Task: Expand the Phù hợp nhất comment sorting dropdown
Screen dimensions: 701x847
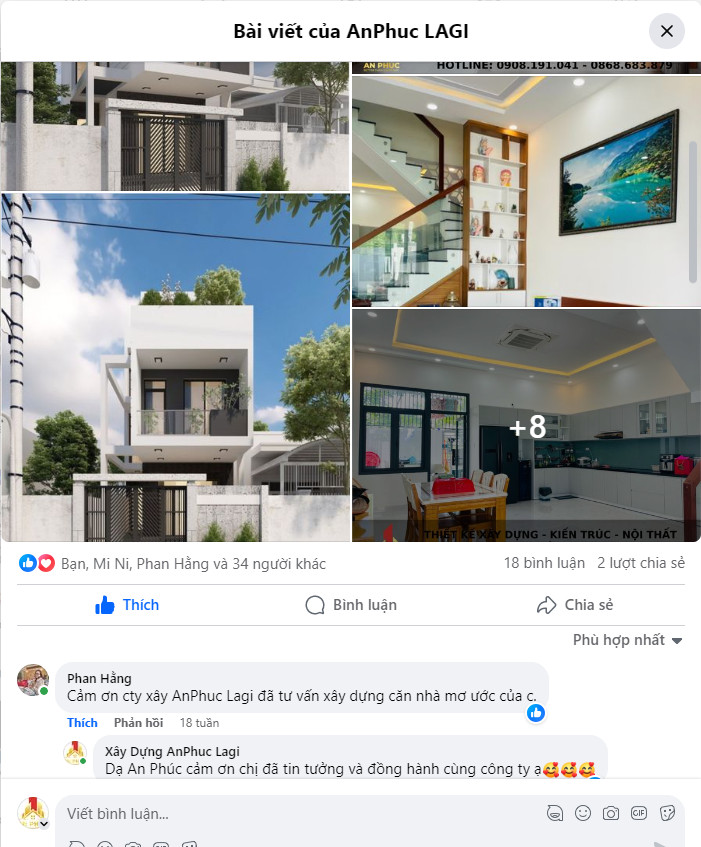Action: coord(628,640)
